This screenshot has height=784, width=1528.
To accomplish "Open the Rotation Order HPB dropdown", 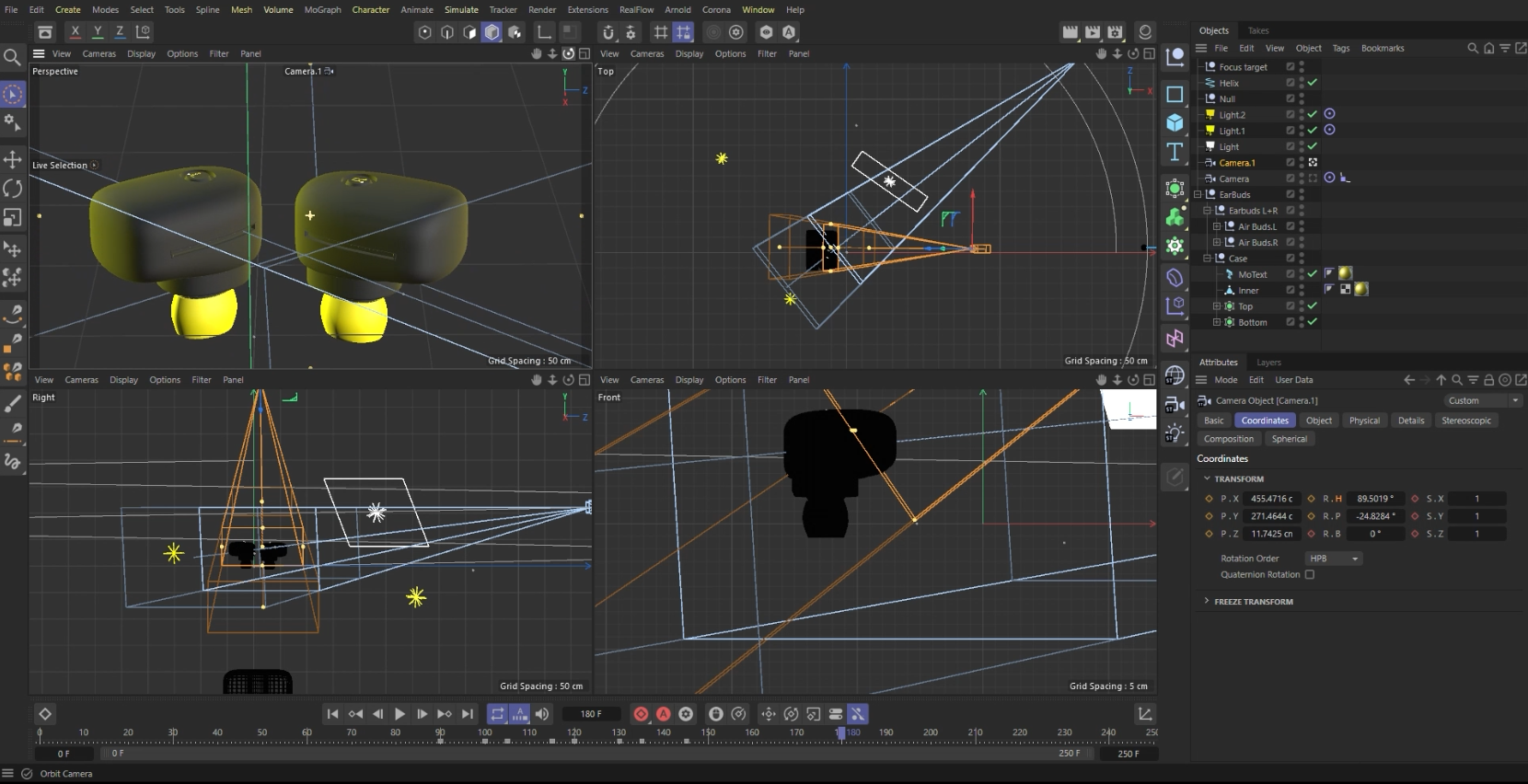I will click(x=1333, y=559).
